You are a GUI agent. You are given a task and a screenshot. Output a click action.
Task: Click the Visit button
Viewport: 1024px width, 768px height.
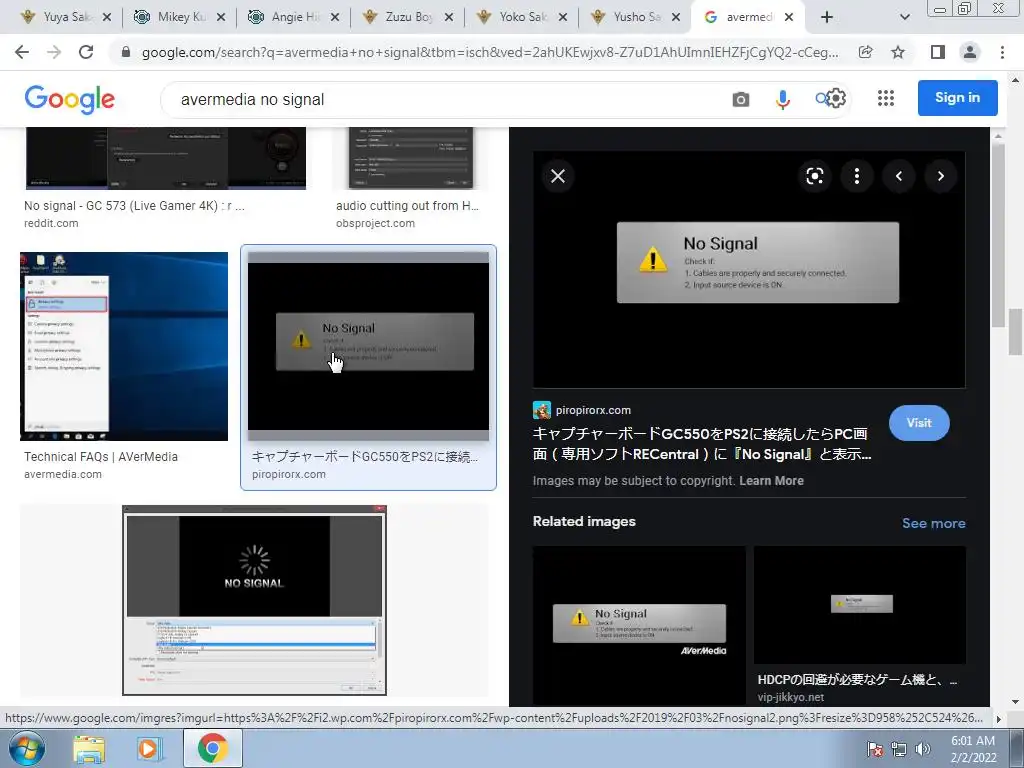(x=919, y=423)
